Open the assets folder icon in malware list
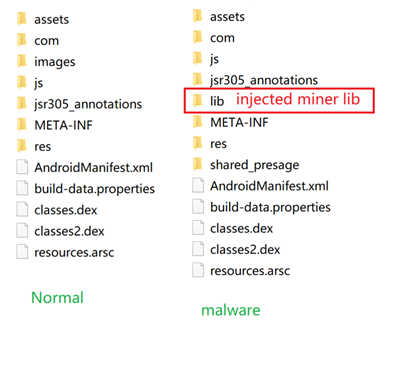The image size is (397, 365). (x=198, y=16)
